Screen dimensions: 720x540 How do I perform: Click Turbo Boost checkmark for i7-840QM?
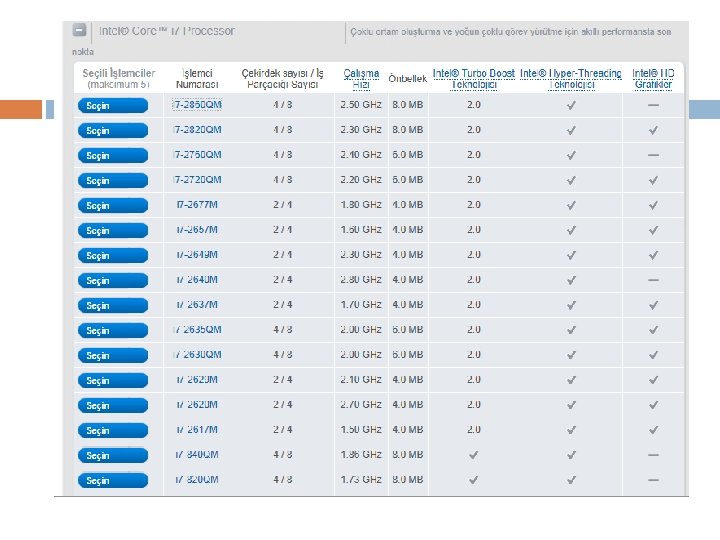coord(473,455)
